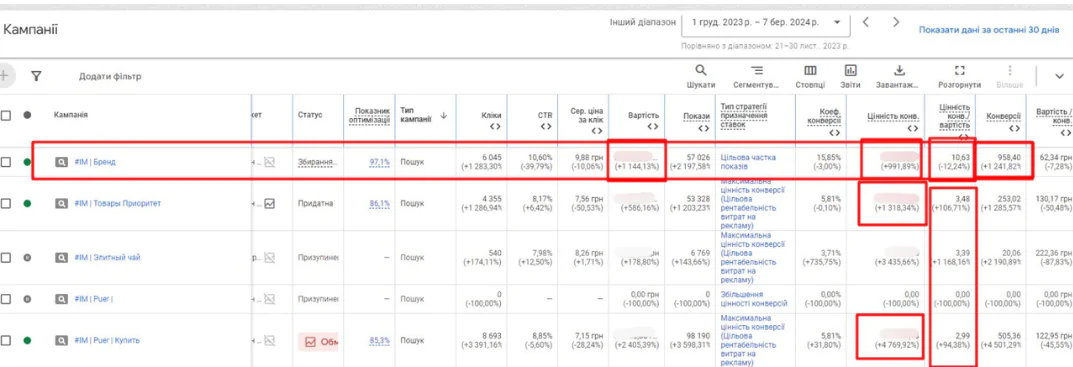Open the Сегментувати segment tool
1073x367 pixels.
[x=756, y=71]
